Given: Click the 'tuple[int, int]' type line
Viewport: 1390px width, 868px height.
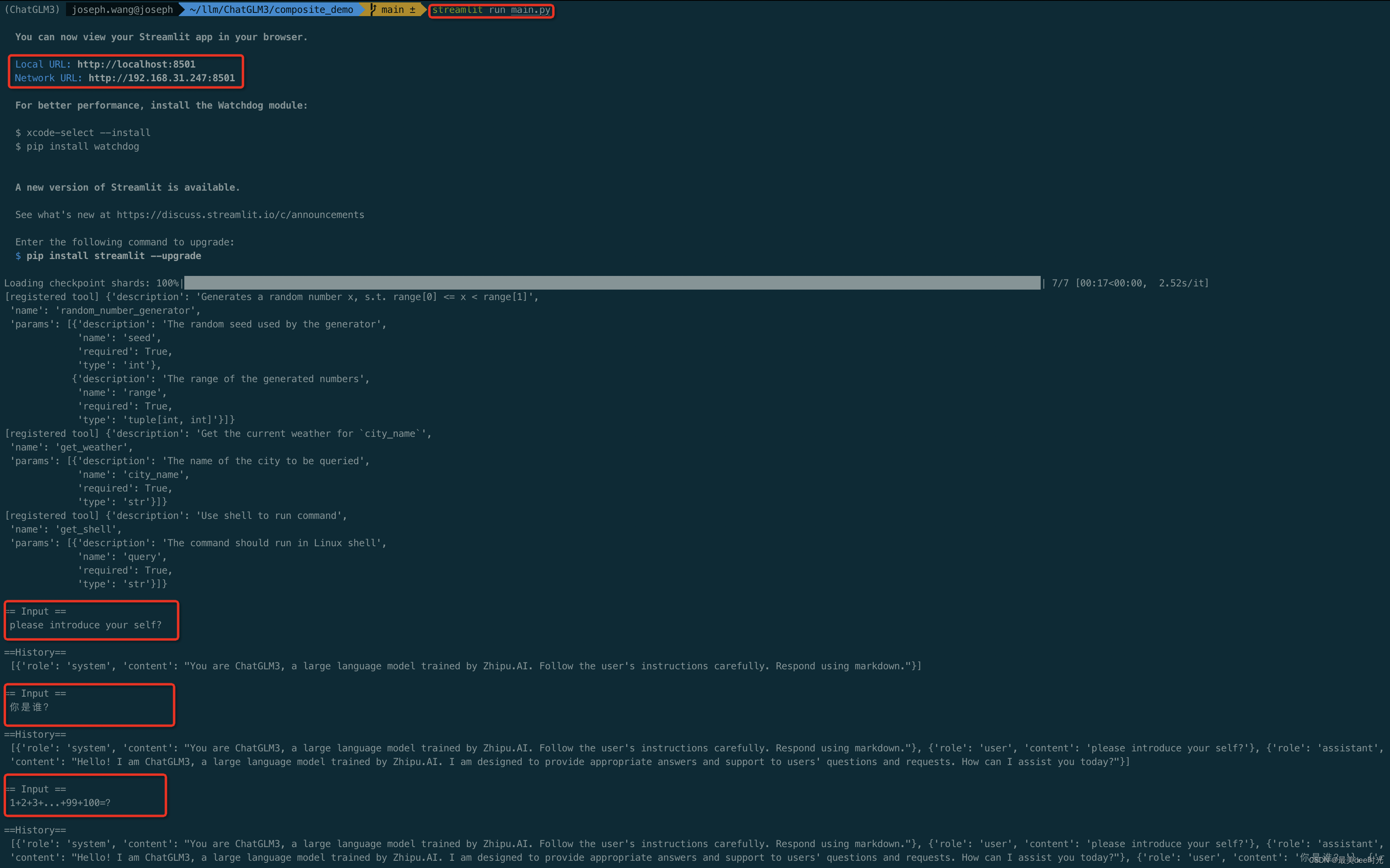Looking at the screenshot, I should [156, 420].
